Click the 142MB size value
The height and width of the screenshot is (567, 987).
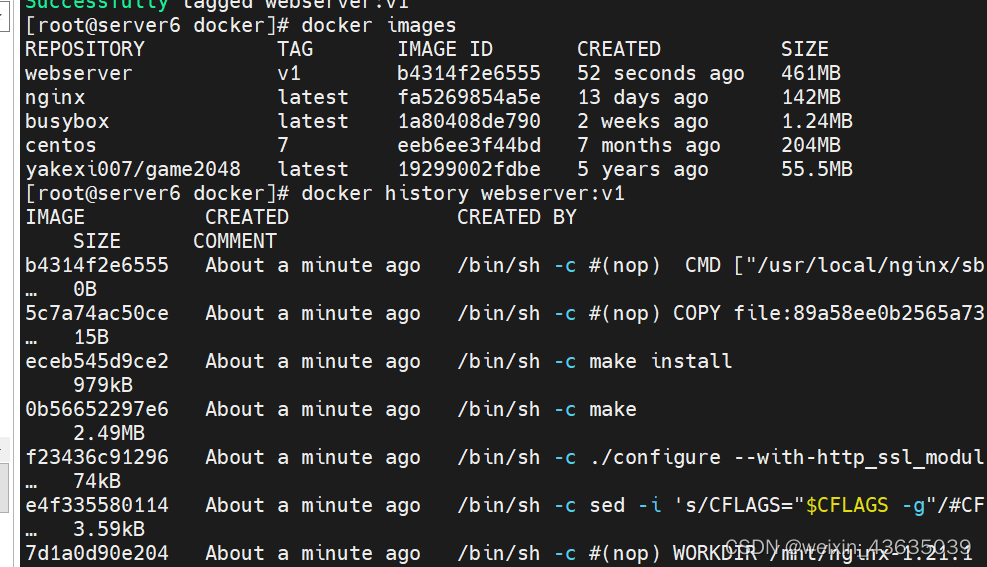pos(811,98)
